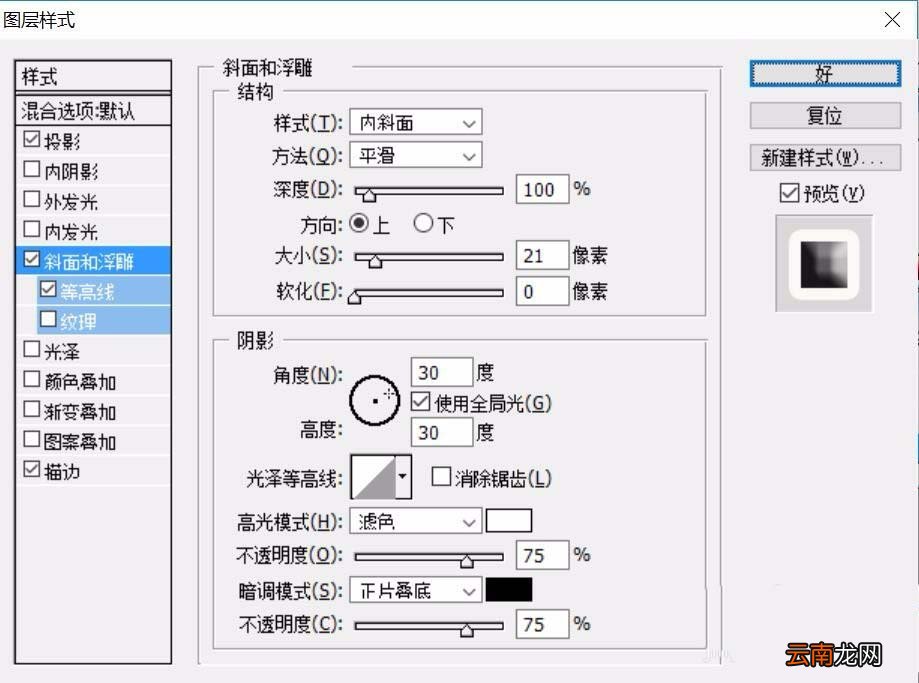Click the style preview thumbnail
This screenshot has height=683, width=919.
(824, 263)
